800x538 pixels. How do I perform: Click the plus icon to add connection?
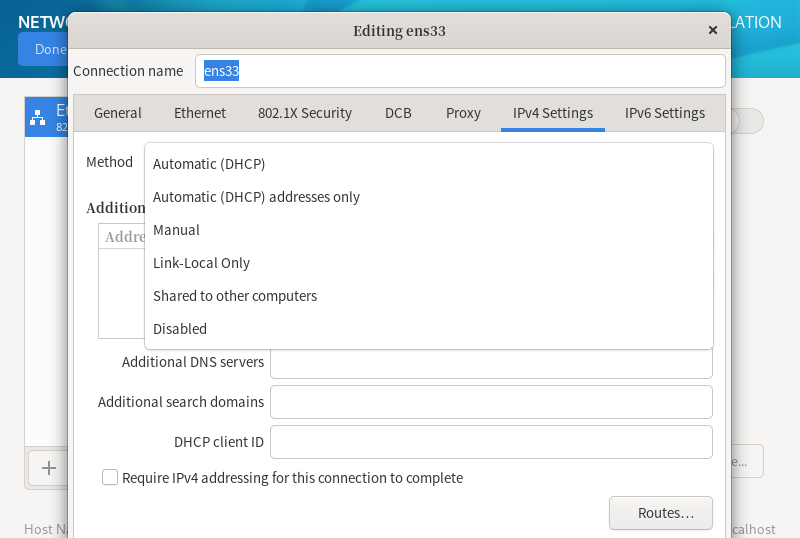tap(48, 466)
